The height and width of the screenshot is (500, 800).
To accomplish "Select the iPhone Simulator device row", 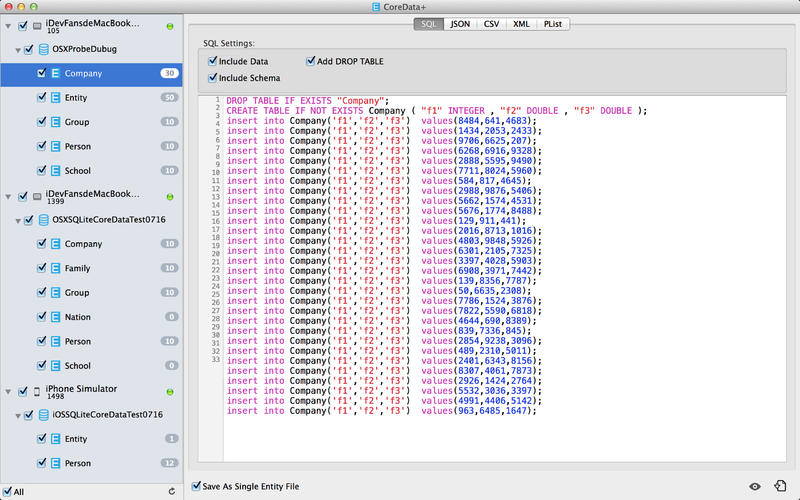I will click(91, 392).
